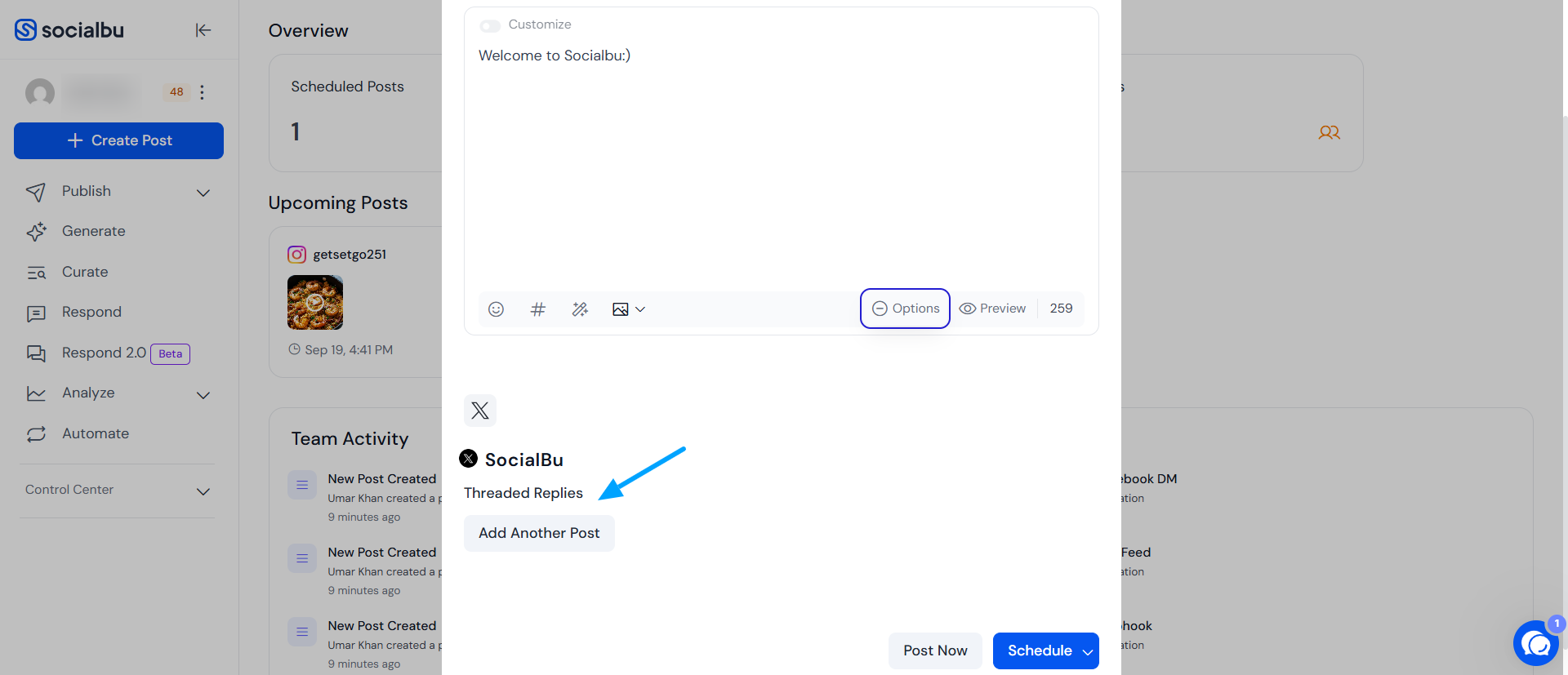Image resolution: width=1568 pixels, height=675 pixels.
Task: Open Schedule button dropdown arrow
Action: click(1088, 651)
